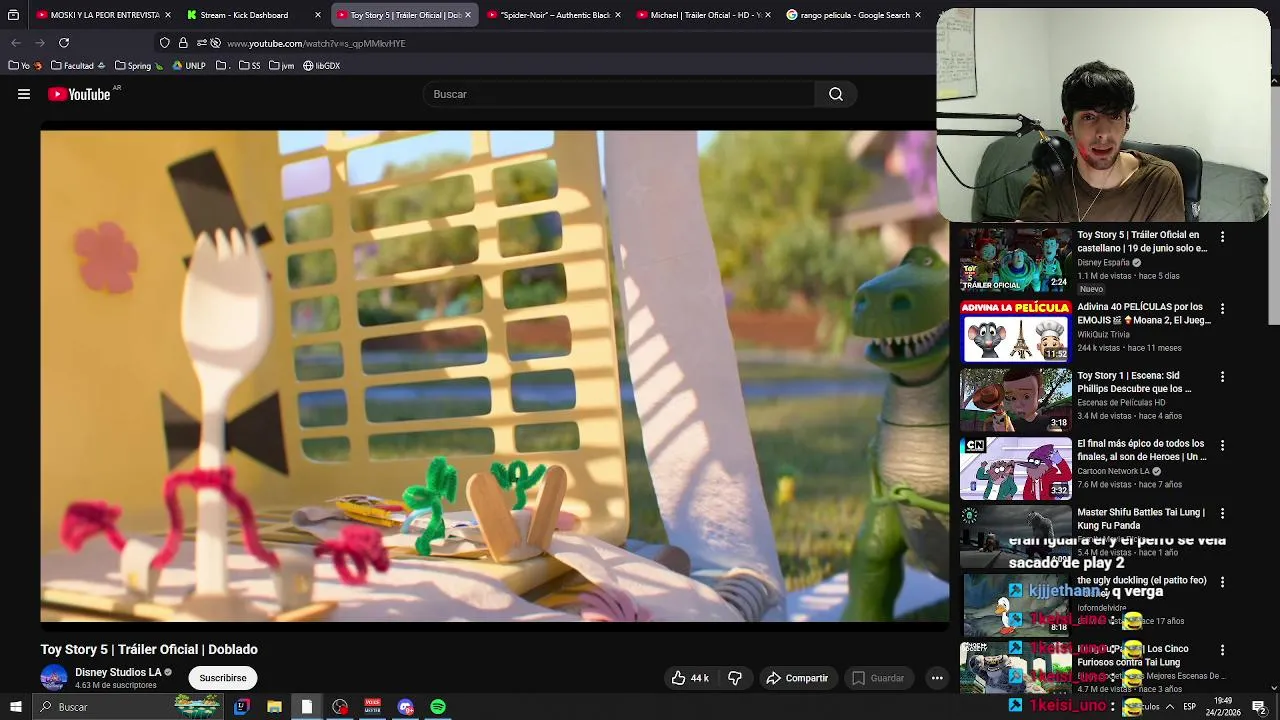
Task: Expand hidden system tray icons
Action: point(1169,707)
